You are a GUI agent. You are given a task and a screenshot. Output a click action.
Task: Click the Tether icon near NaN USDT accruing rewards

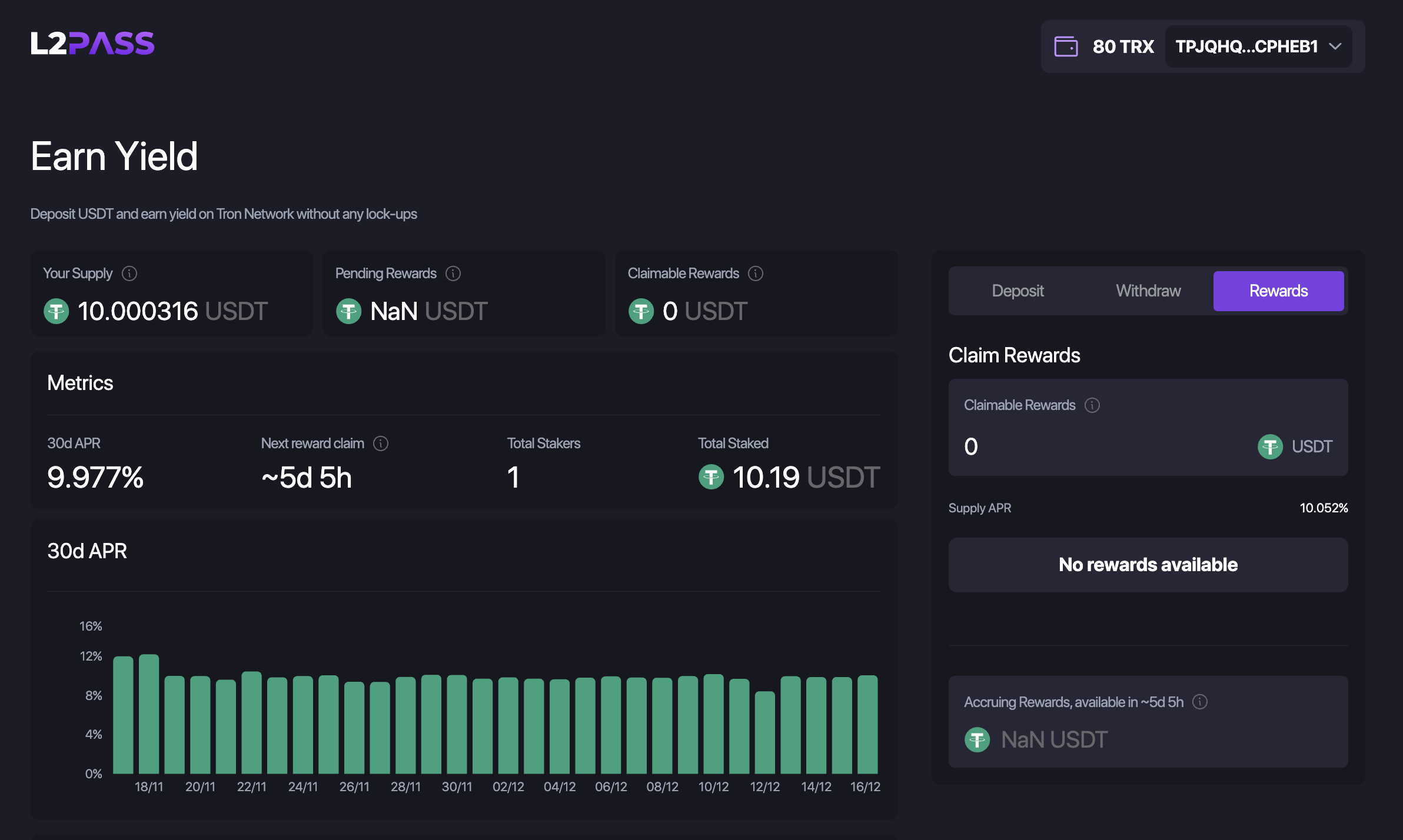coord(977,739)
